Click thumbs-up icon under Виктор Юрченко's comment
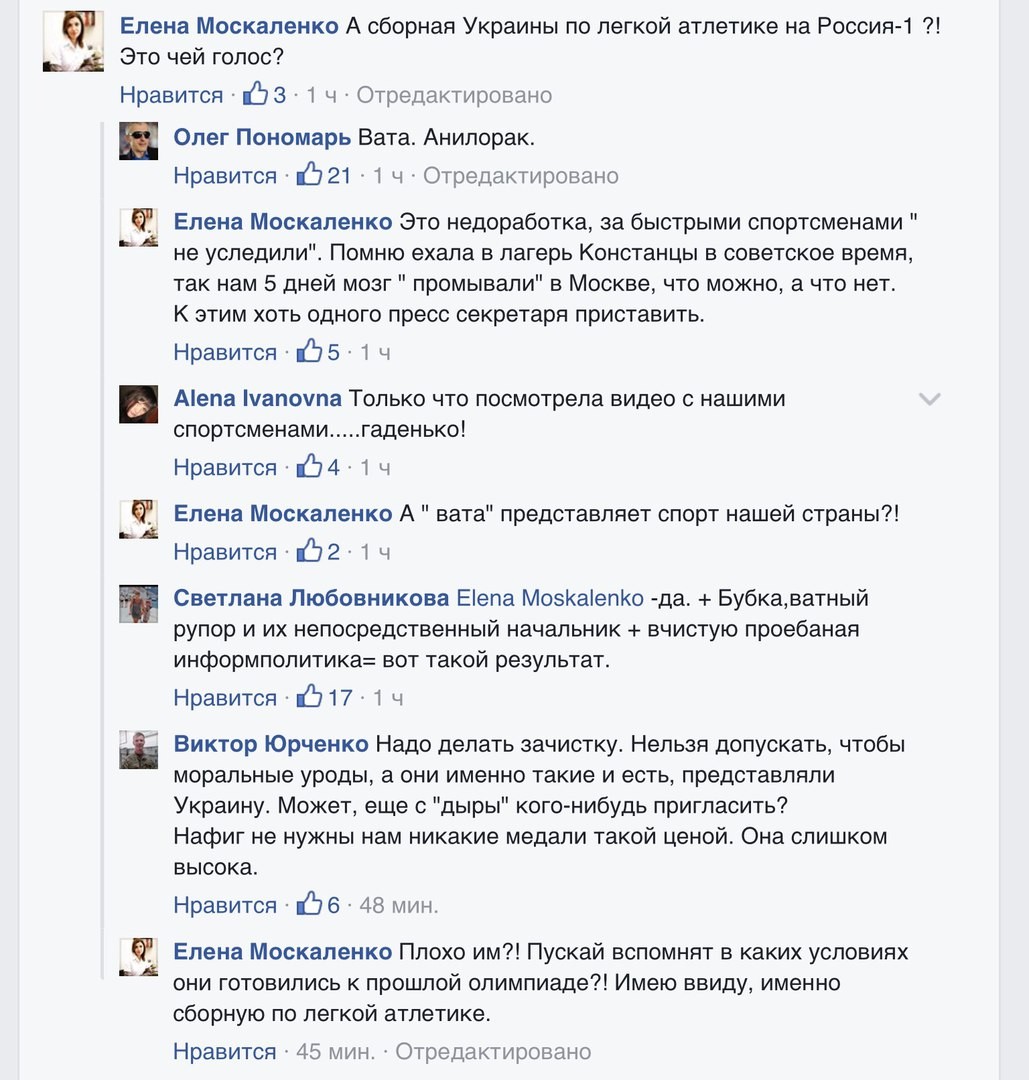Screen dimensions: 1029x1080 (310, 904)
